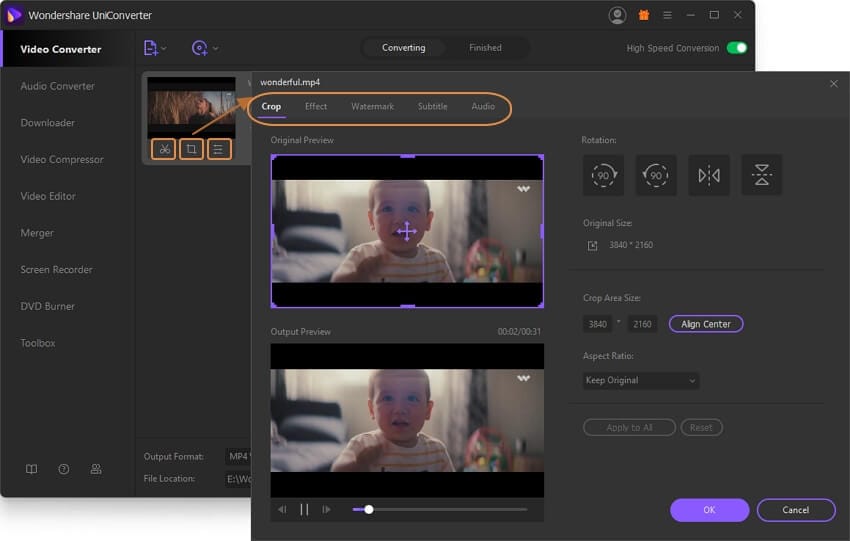This screenshot has height=541, width=850.
Task: Click the crop move crosshair in preview
Action: [407, 231]
